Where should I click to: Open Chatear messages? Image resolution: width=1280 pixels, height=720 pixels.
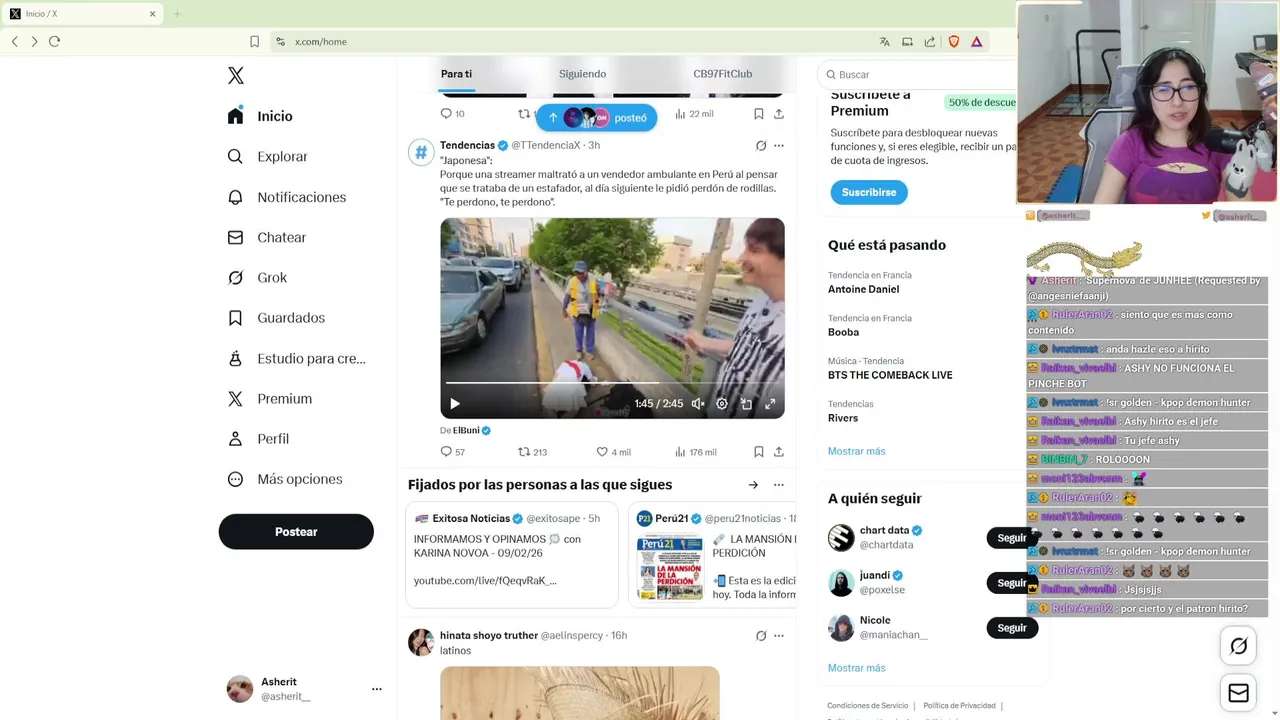pyautogui.click(x=267, y=237)
